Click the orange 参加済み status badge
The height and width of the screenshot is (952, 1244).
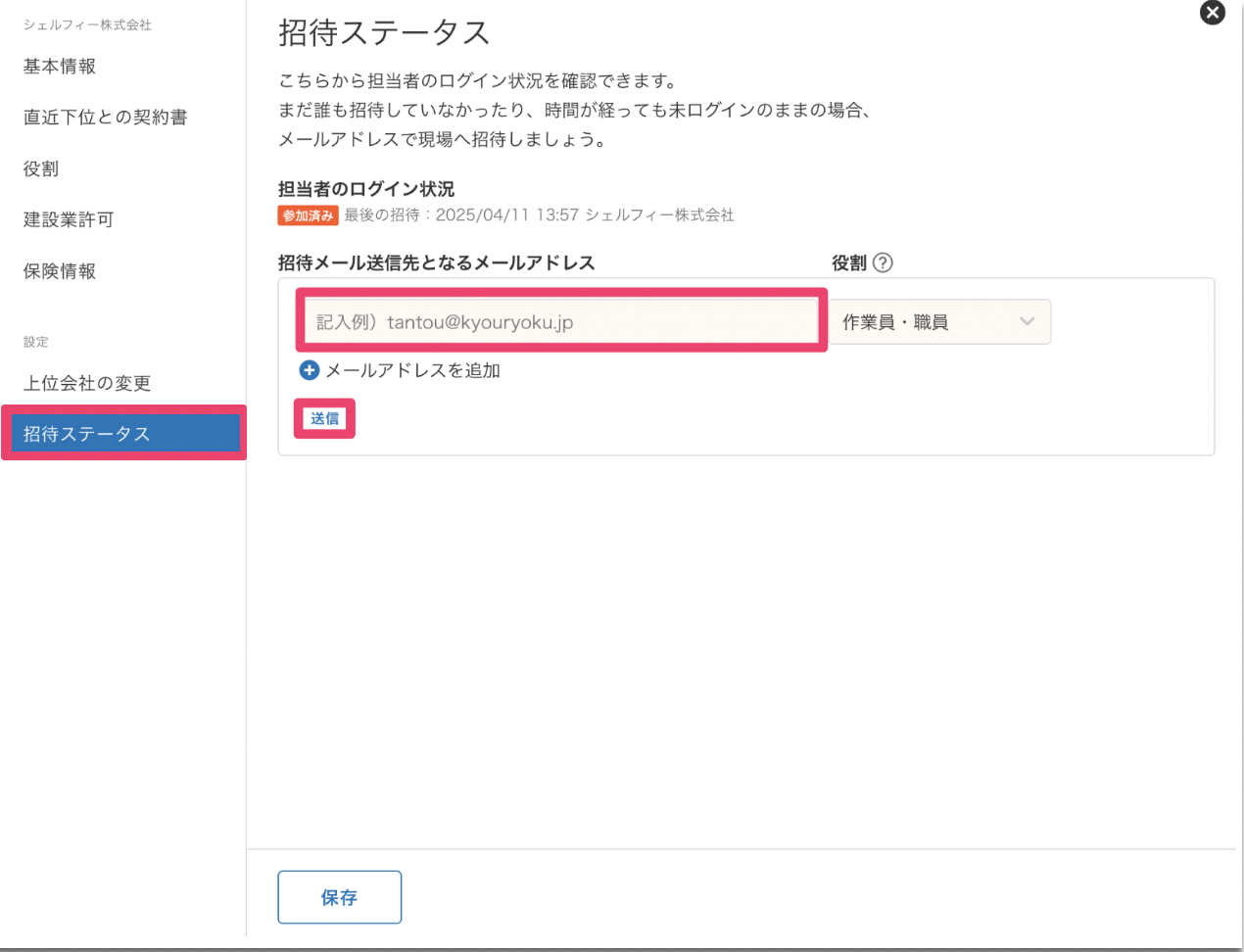point(308,215)
